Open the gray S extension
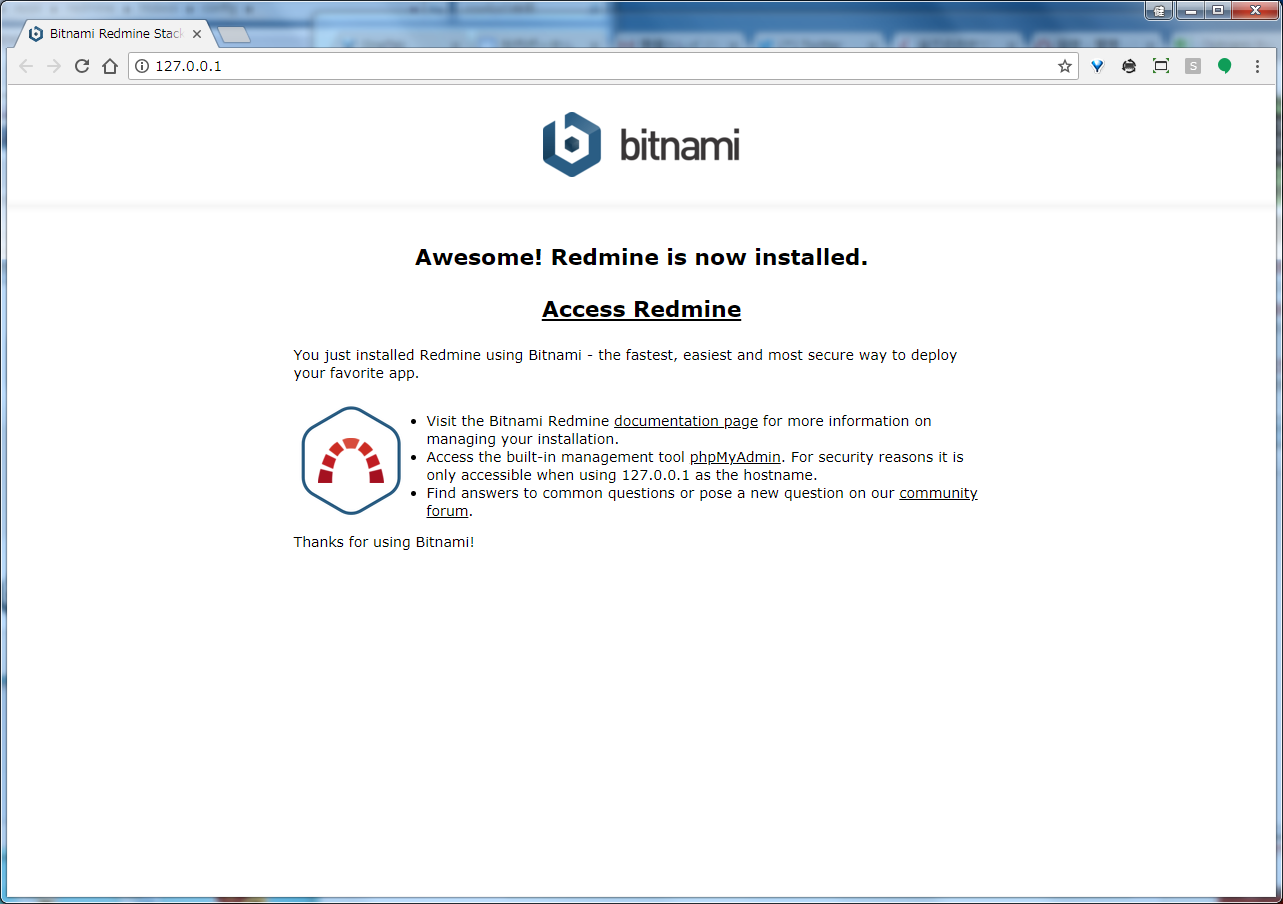This screenshot has width=1283, height=904. (x=1192, y=66)
